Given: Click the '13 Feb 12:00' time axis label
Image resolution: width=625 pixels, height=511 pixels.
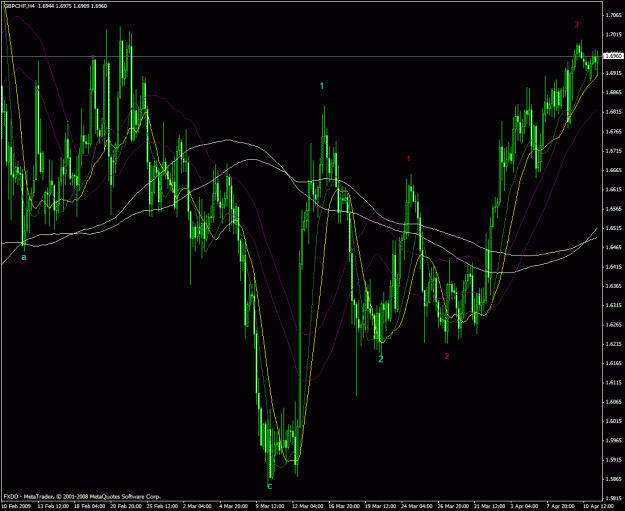Looking at the screenshot, I should point(52,506).
